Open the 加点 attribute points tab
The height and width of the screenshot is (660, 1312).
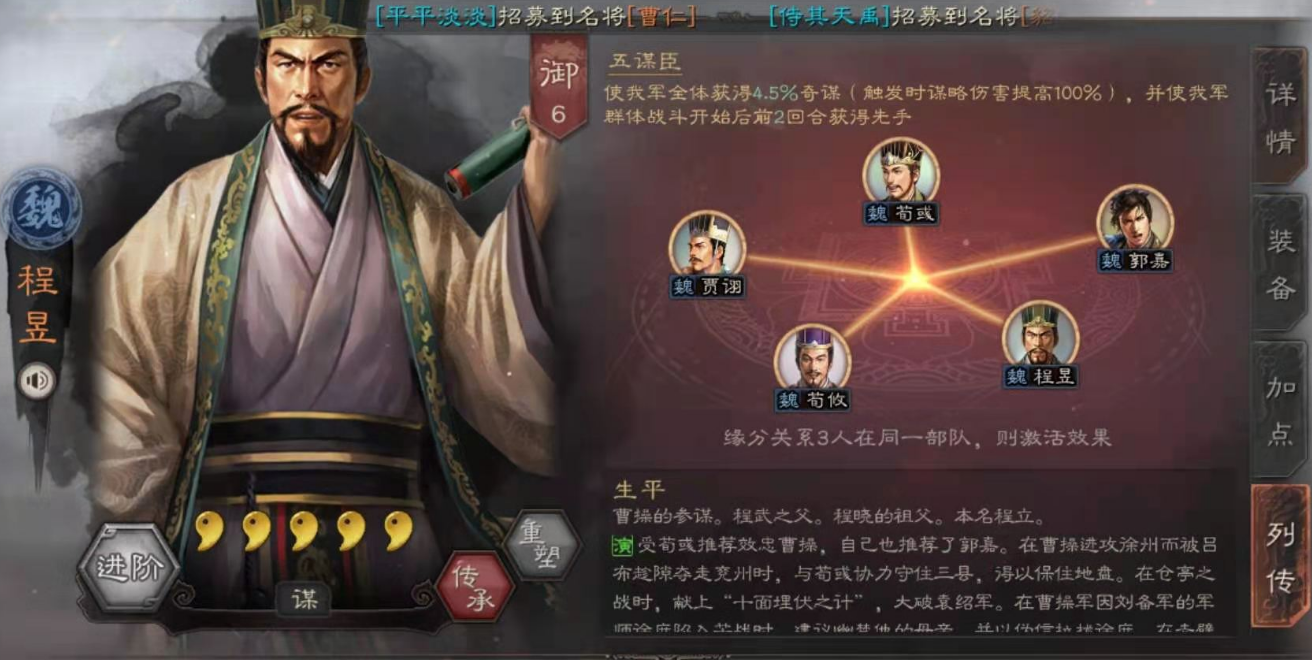coord(1281,409)
